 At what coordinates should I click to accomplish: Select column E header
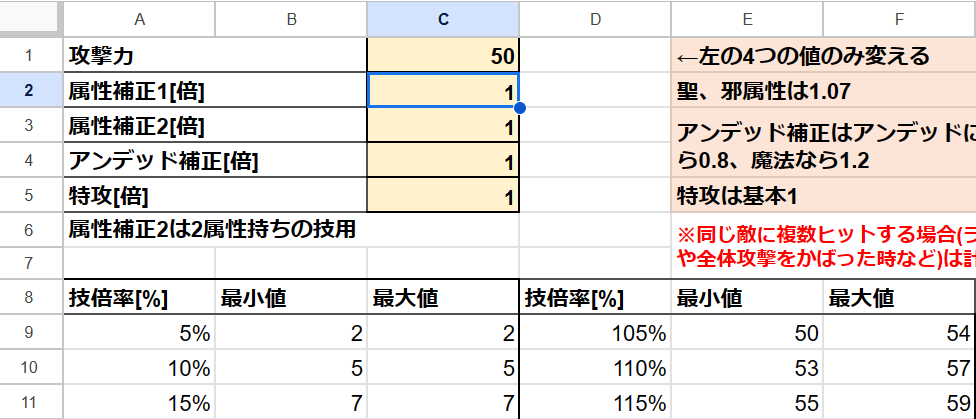point(747,19)
